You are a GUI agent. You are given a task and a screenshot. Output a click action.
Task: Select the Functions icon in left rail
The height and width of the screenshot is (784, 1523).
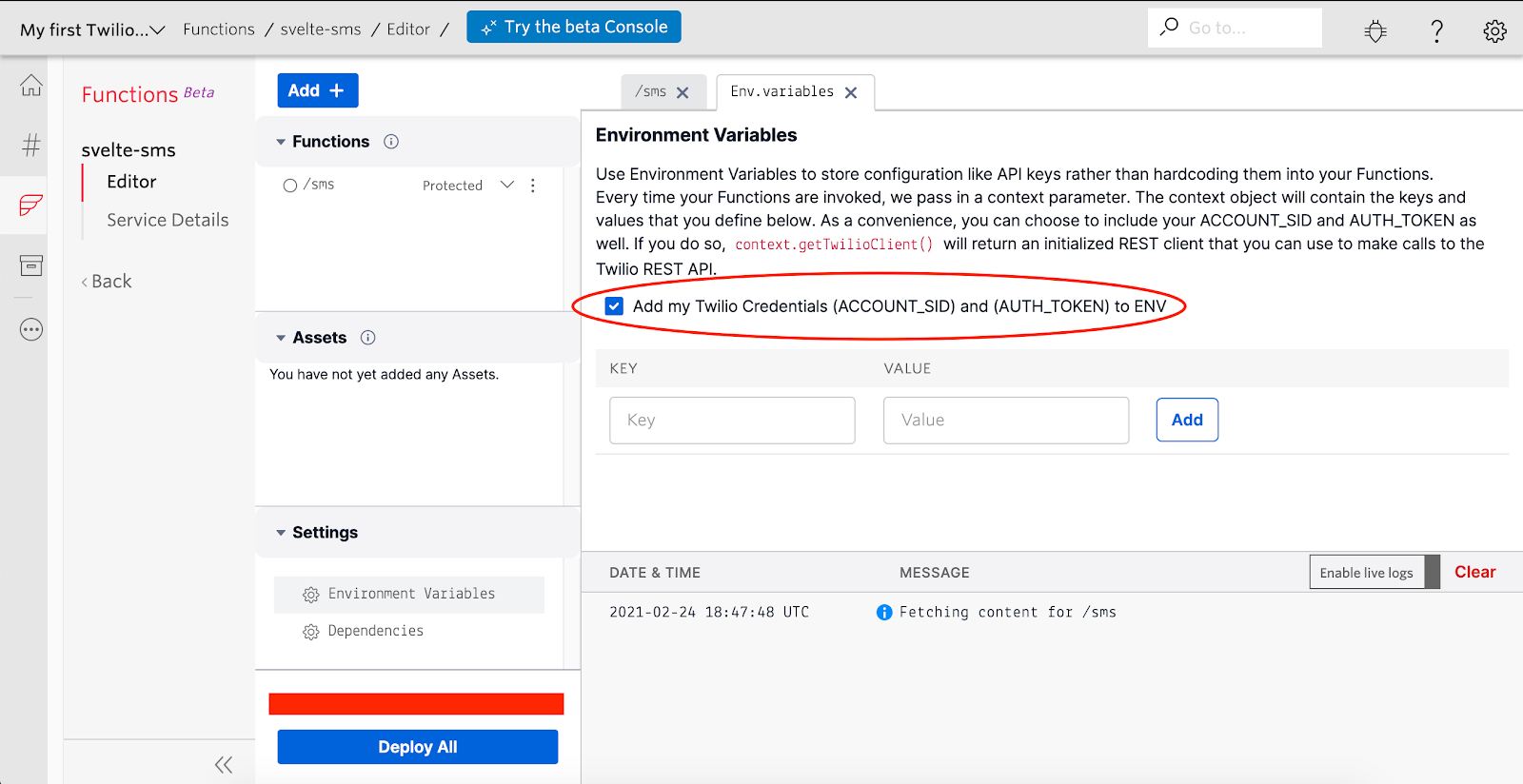point(31,205)
